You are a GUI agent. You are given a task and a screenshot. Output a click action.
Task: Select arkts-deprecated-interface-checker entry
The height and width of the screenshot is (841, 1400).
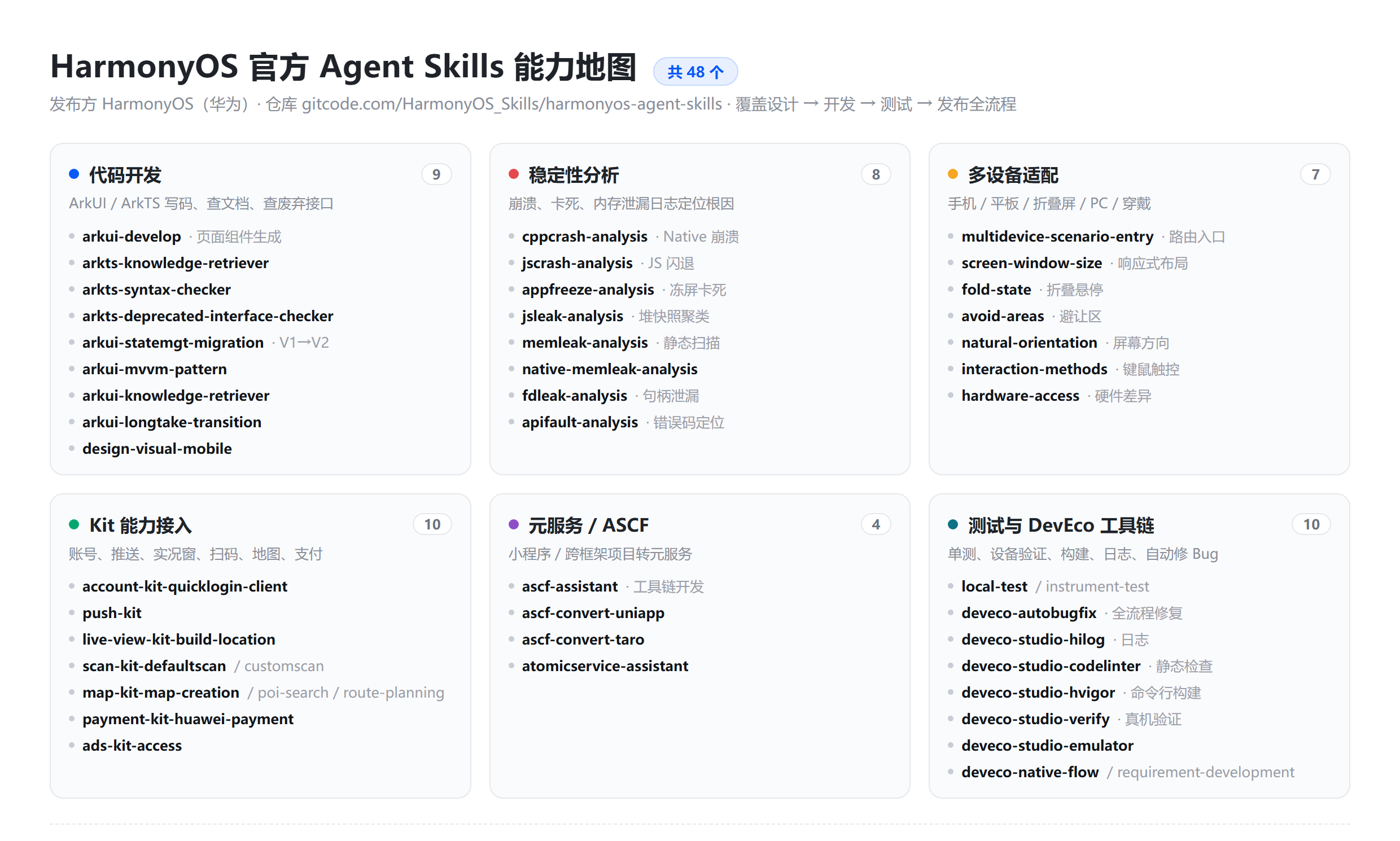pos(207,316)
